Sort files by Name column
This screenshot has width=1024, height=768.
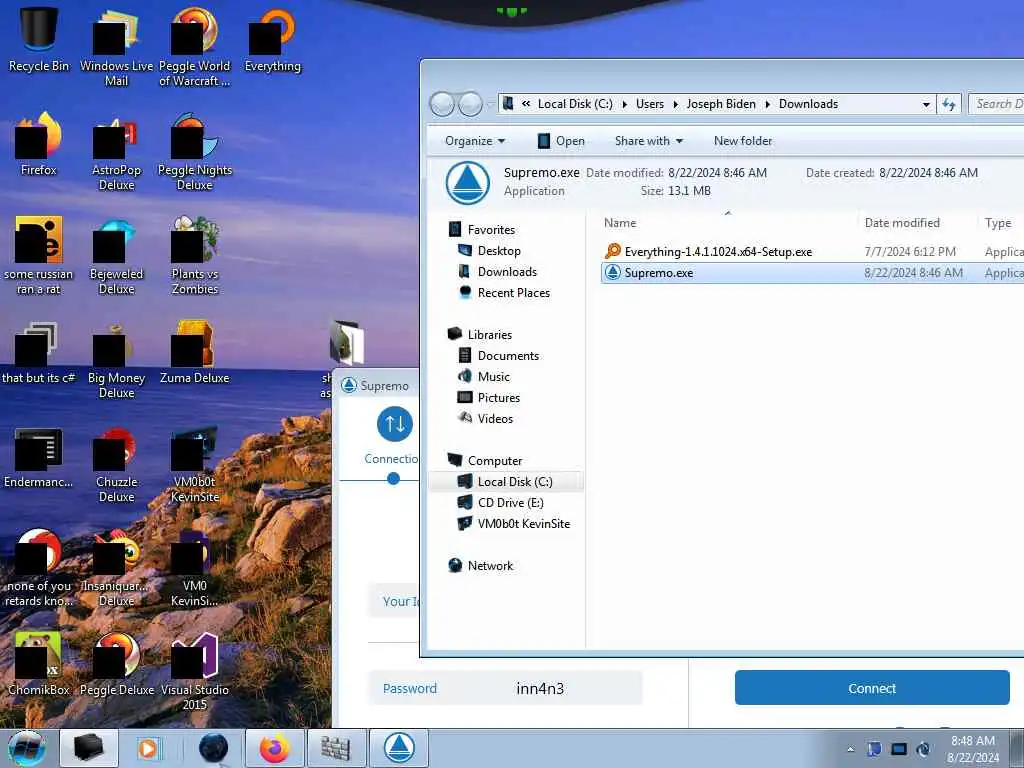point(728,223)
